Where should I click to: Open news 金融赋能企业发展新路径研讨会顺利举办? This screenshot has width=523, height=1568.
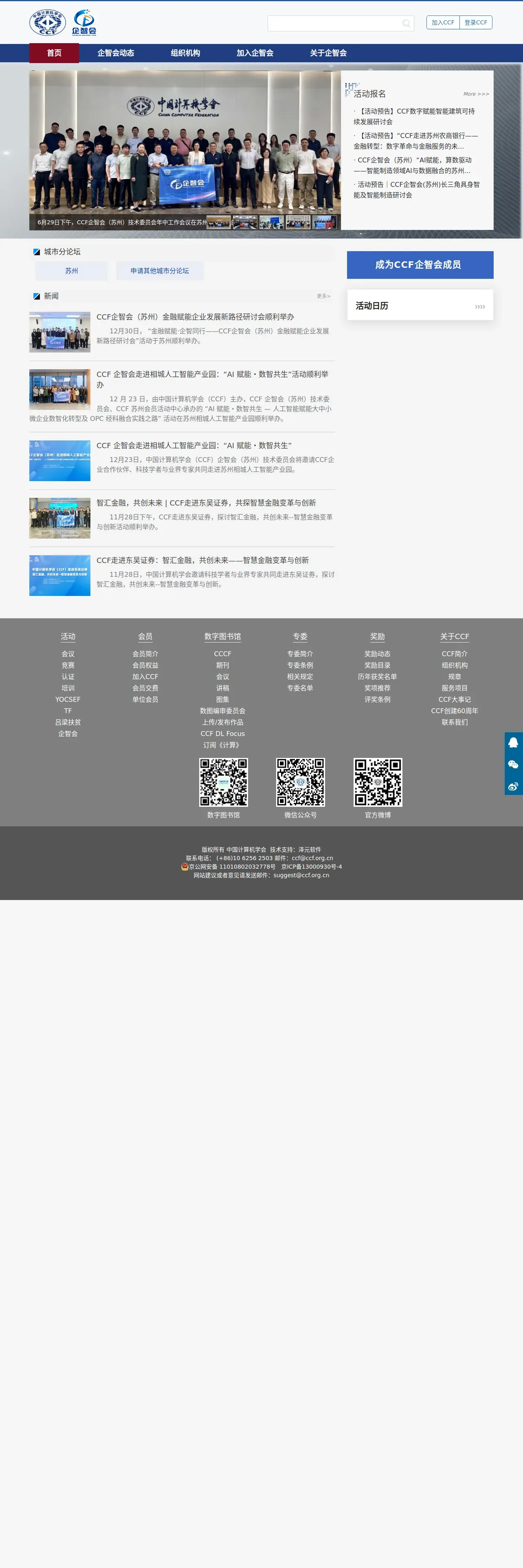coord(195,317)
